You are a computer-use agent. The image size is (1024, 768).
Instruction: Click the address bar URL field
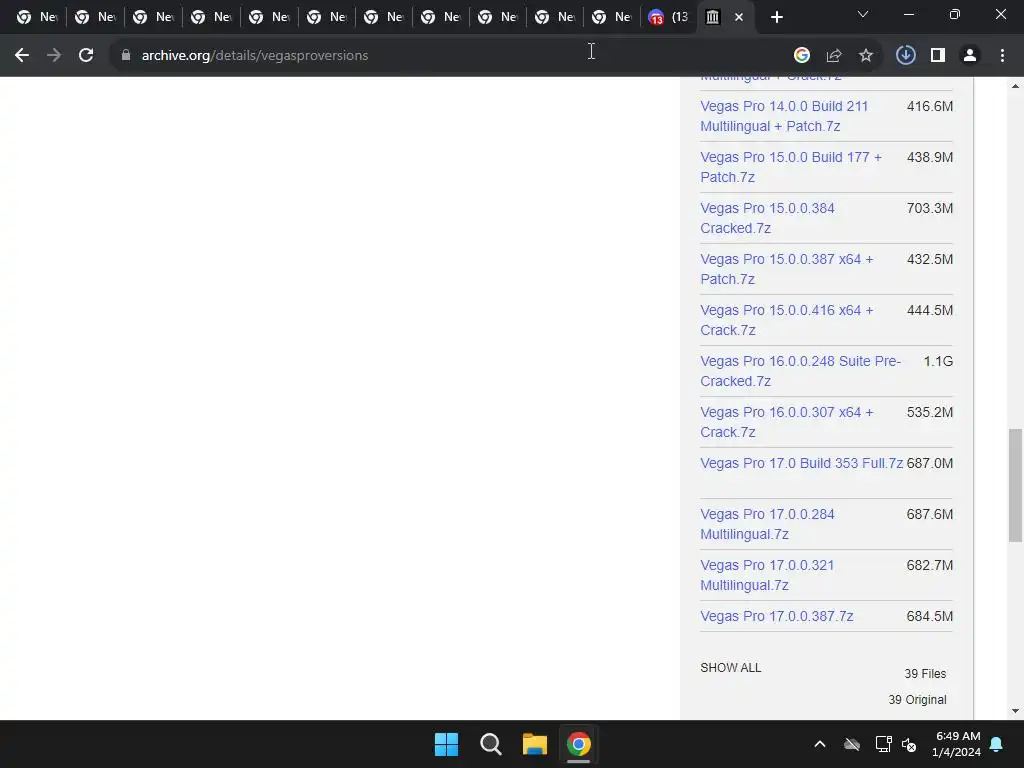(x=451, y=56)
